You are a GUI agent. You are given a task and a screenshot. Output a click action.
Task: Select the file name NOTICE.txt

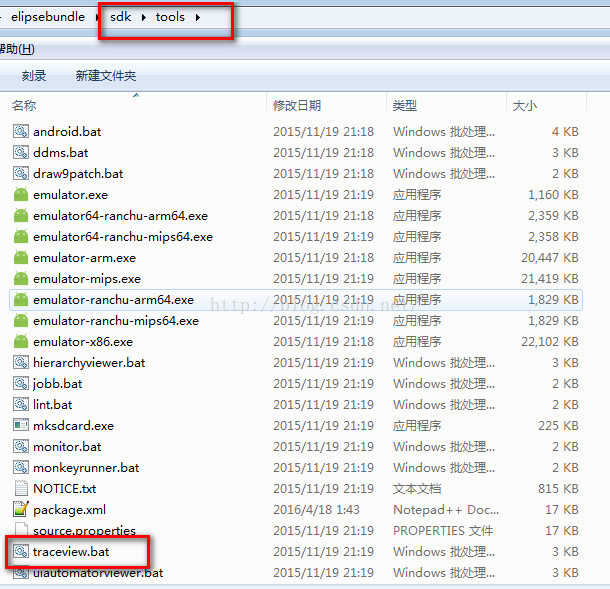65,489
